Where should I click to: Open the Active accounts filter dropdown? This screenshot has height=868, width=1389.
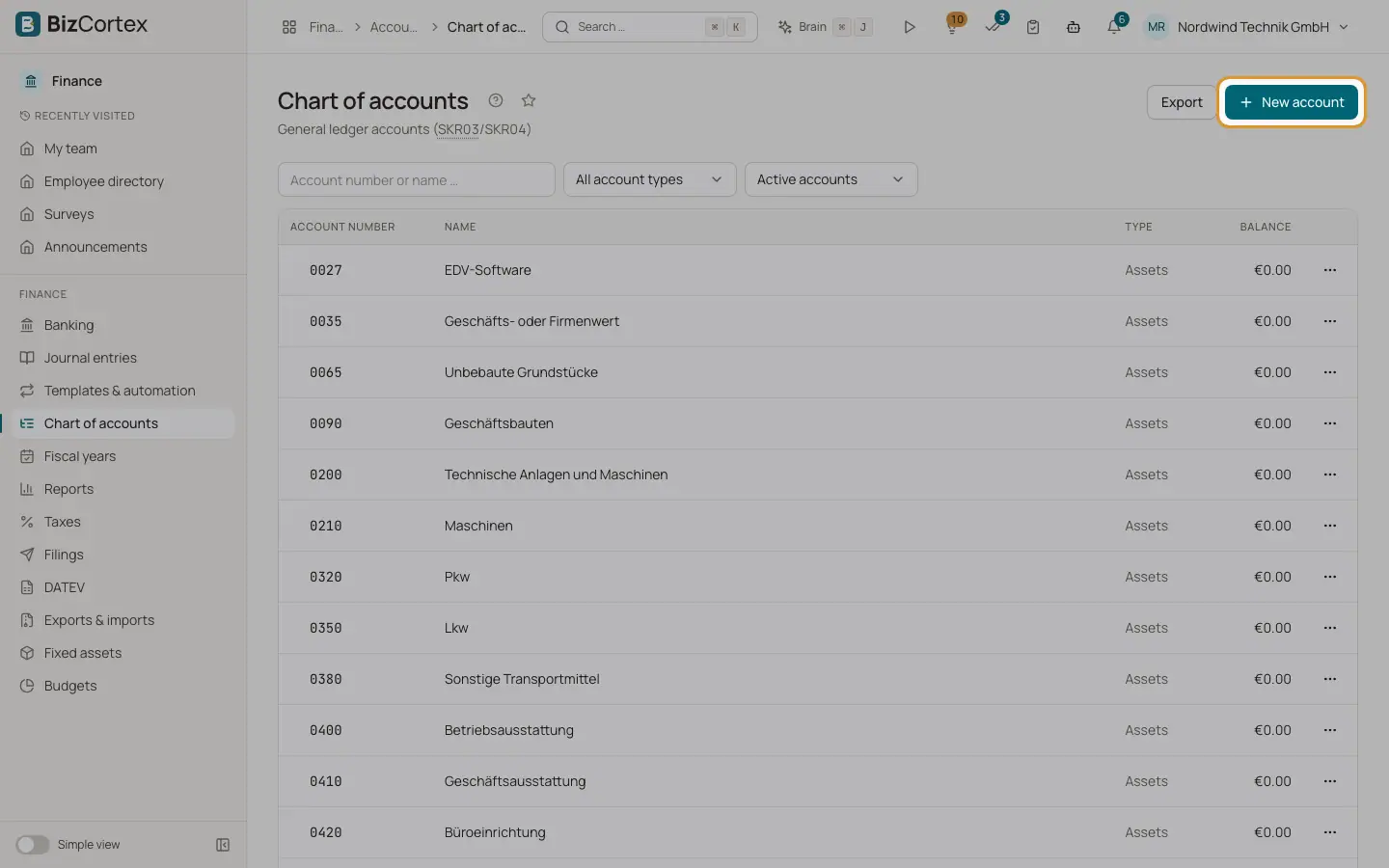point(831,179)
